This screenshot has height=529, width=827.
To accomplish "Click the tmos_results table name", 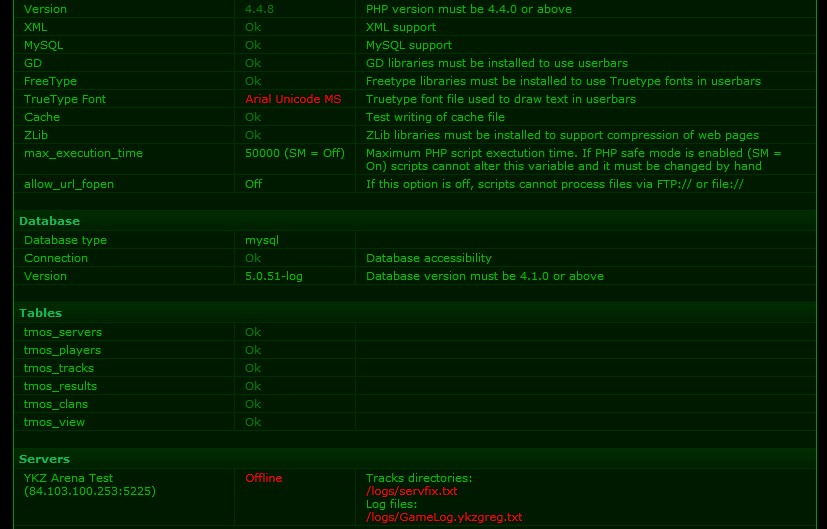I will point(60,386).
